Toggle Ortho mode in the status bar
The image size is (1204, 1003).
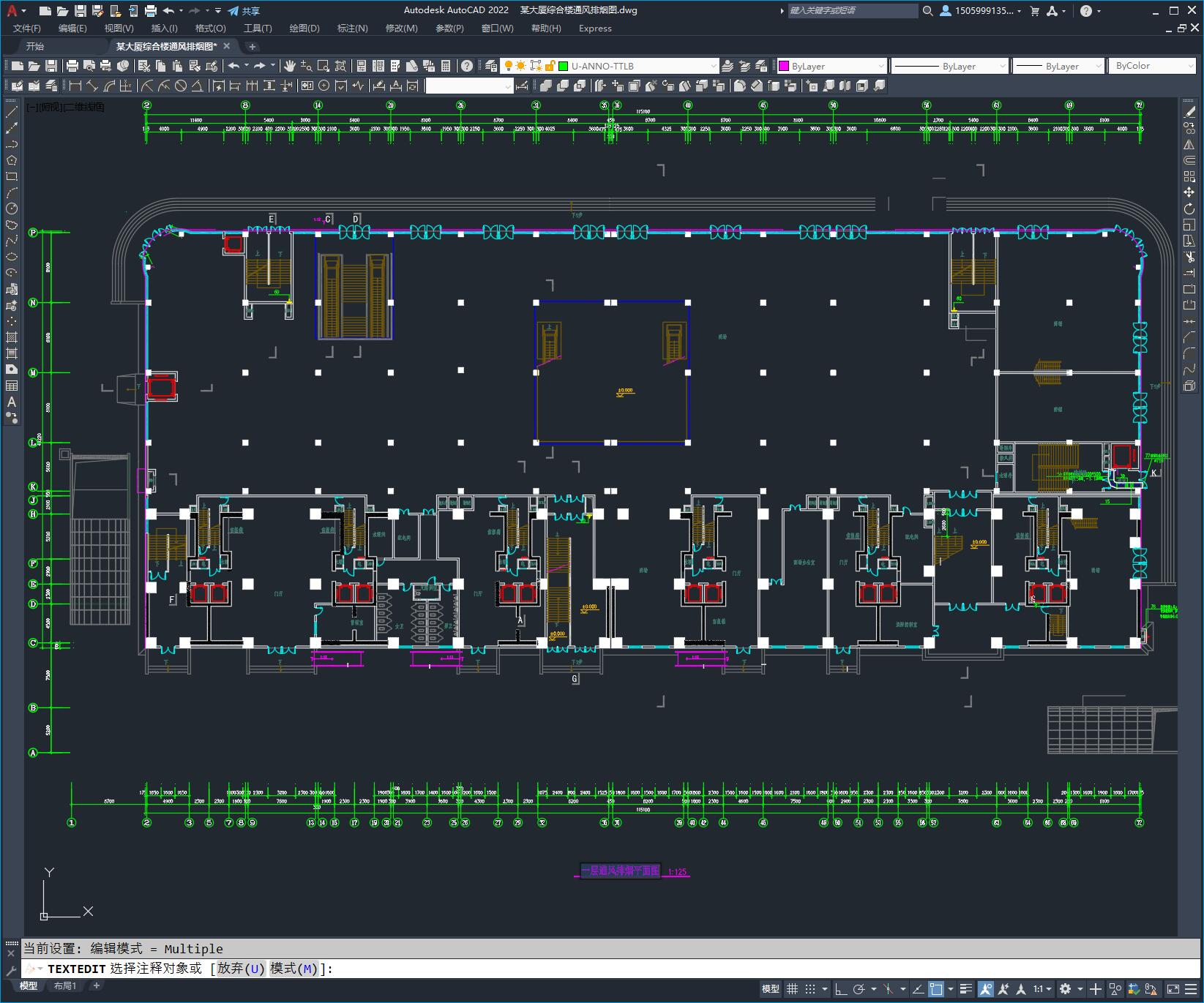tap(841, 989)
